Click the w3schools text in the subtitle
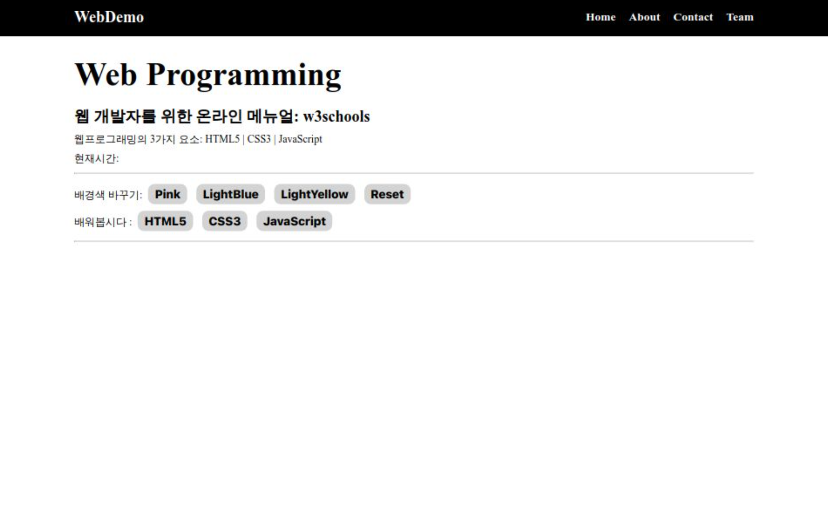 click(336, 117)
